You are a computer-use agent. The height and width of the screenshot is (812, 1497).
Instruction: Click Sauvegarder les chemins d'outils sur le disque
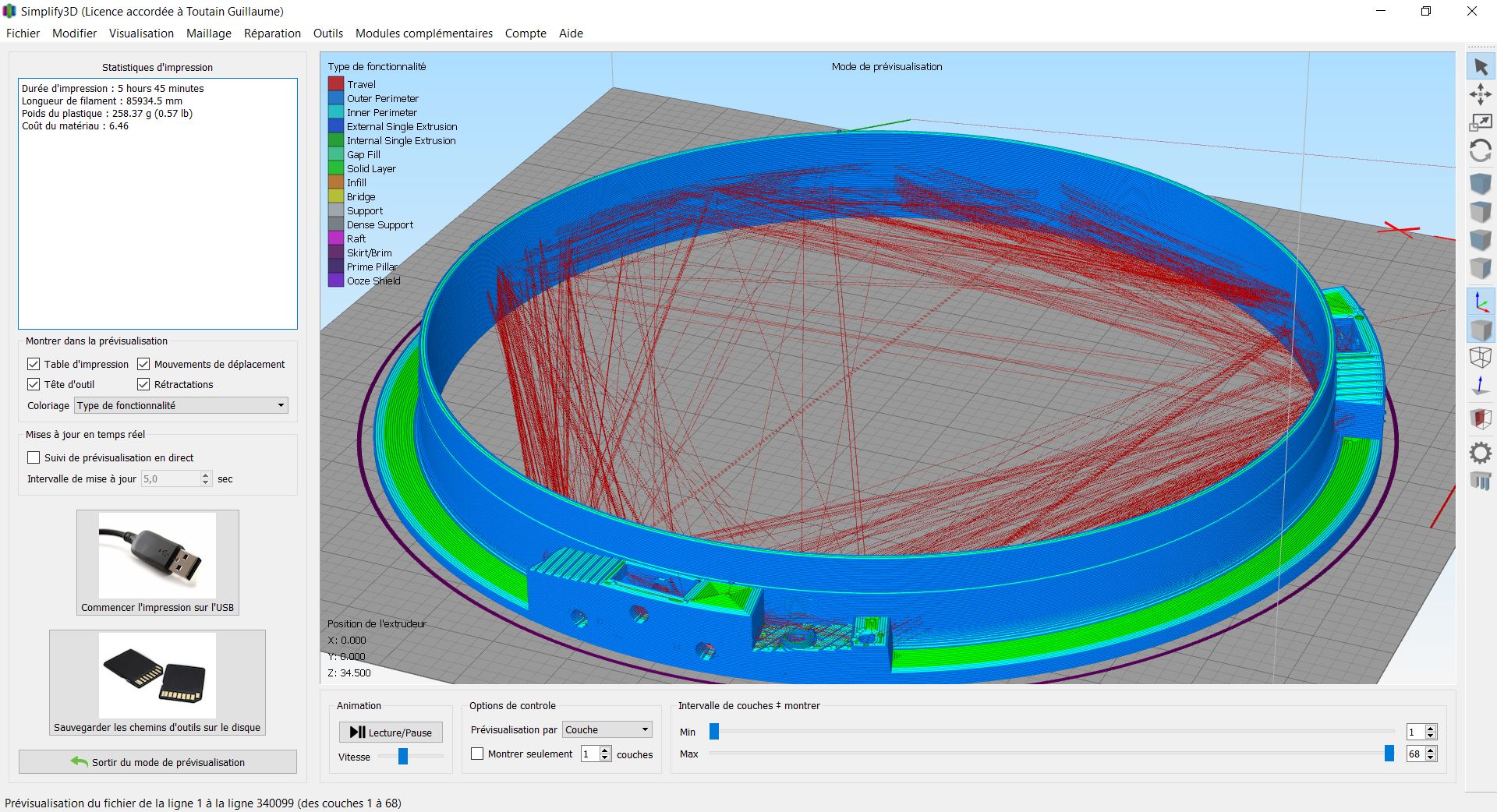point(157,683)
